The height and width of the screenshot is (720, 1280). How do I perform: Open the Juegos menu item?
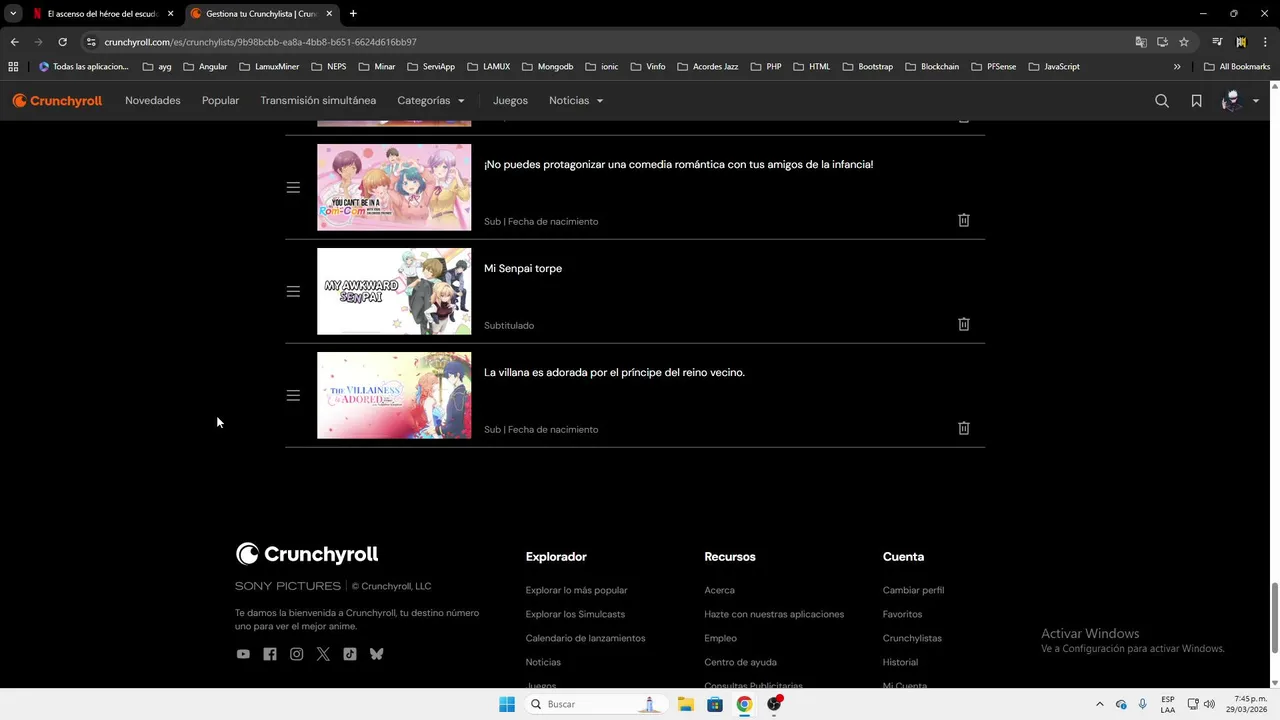tap(510, 101)
